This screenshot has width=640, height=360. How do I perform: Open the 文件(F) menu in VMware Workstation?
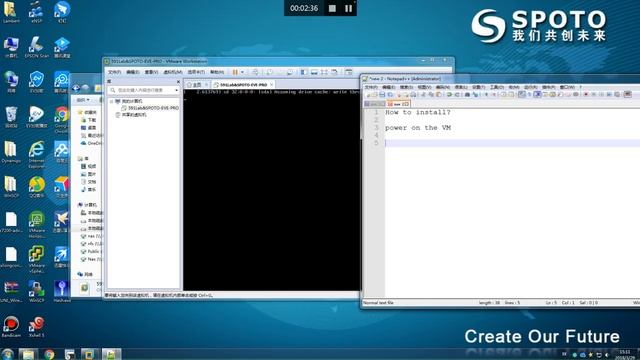114,72
